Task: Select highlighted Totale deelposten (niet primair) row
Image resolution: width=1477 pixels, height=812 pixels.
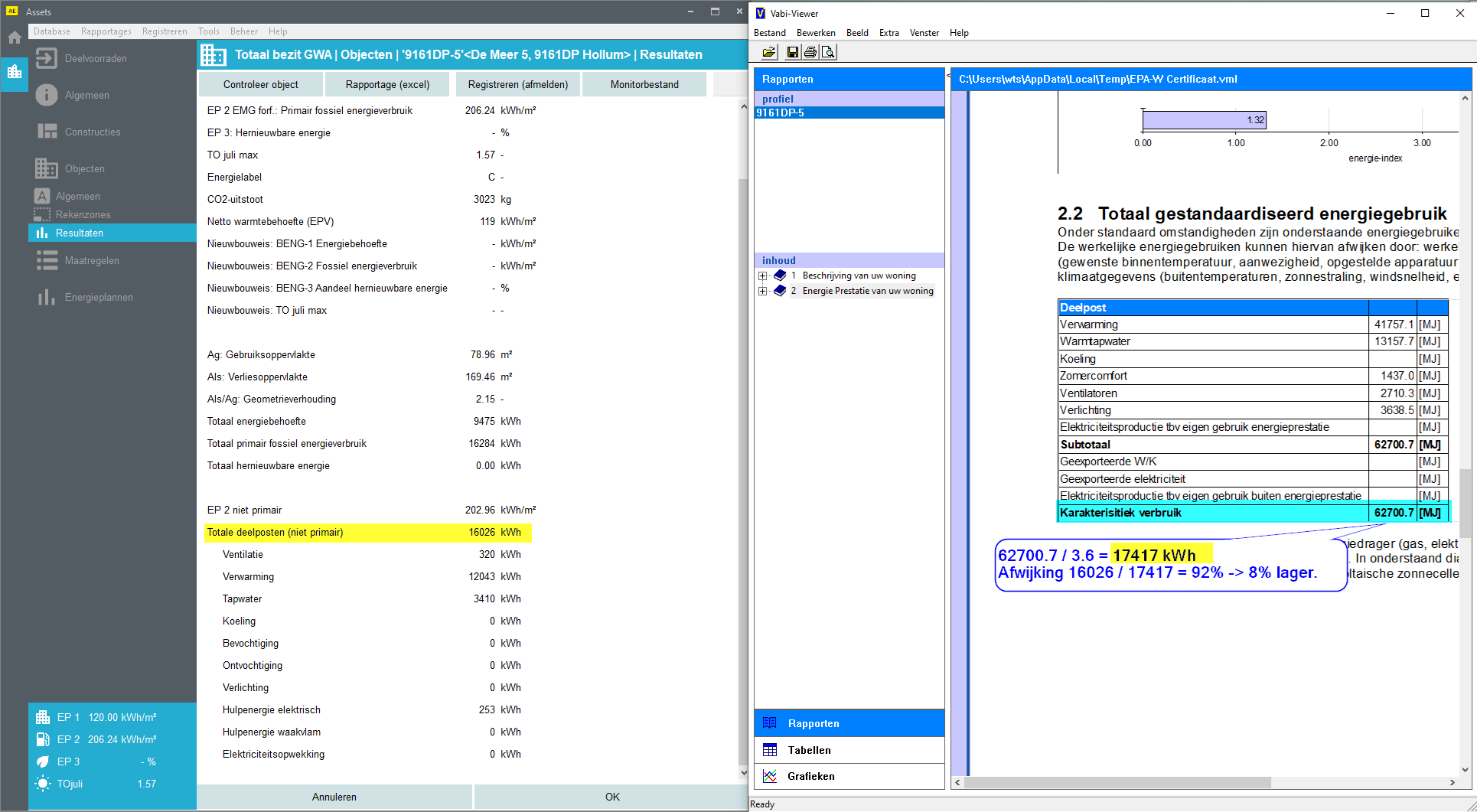Action: coord(368,532)
